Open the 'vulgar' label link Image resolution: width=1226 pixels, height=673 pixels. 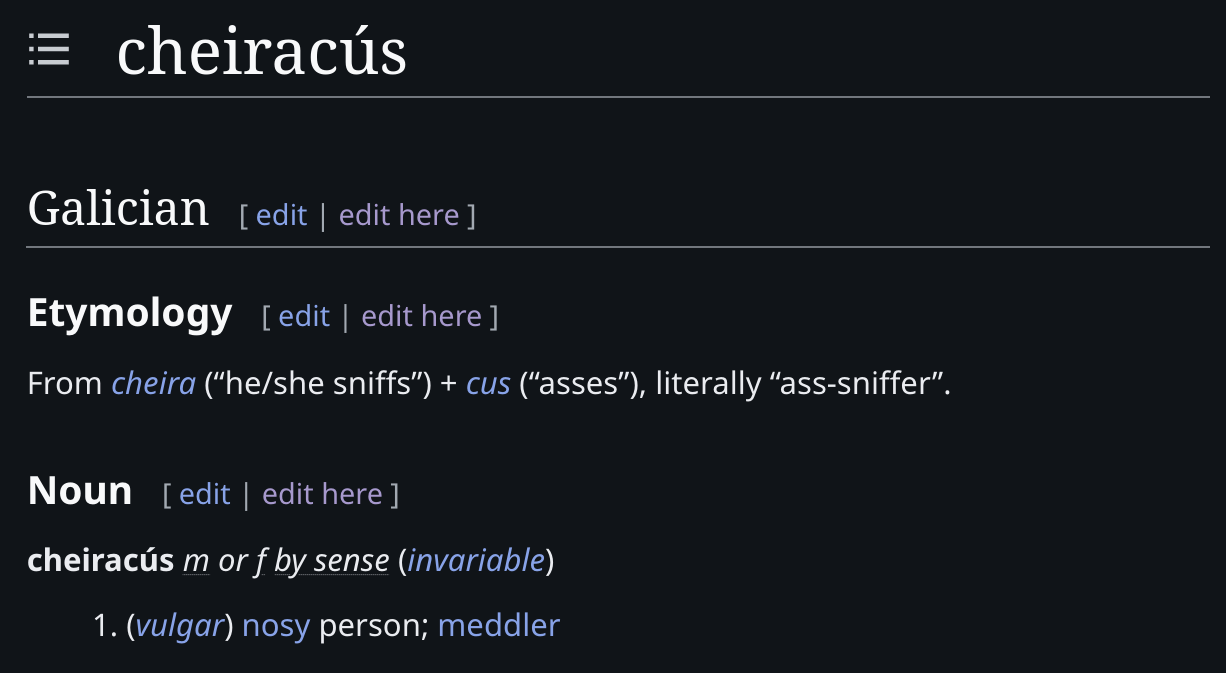pyautogui.click(x=179, y=626)
